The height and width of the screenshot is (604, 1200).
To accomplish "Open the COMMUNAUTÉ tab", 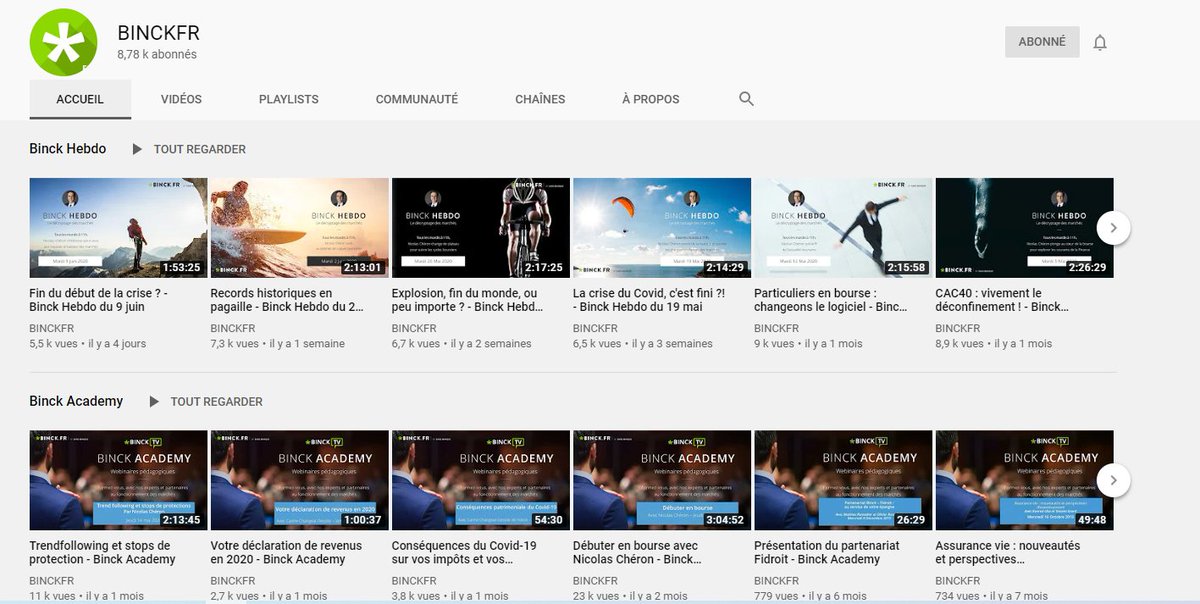I will [417, 100].
